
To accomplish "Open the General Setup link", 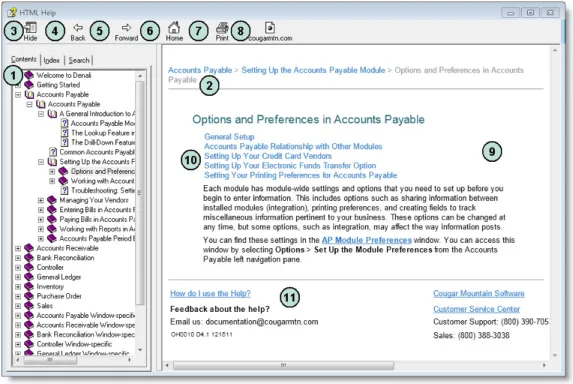I will click(229, 137).
